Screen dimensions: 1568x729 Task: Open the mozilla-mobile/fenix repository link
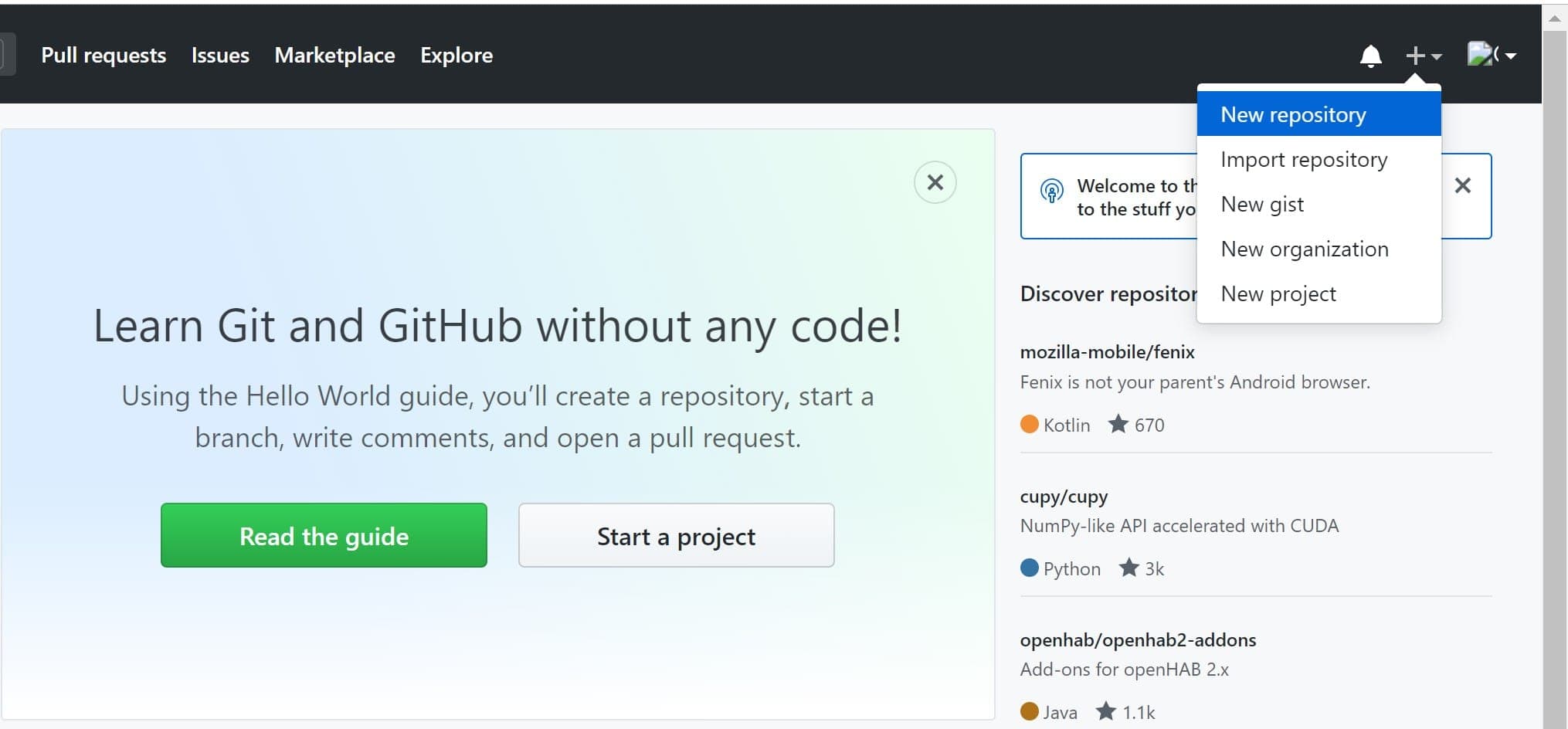click(1107, 352)
